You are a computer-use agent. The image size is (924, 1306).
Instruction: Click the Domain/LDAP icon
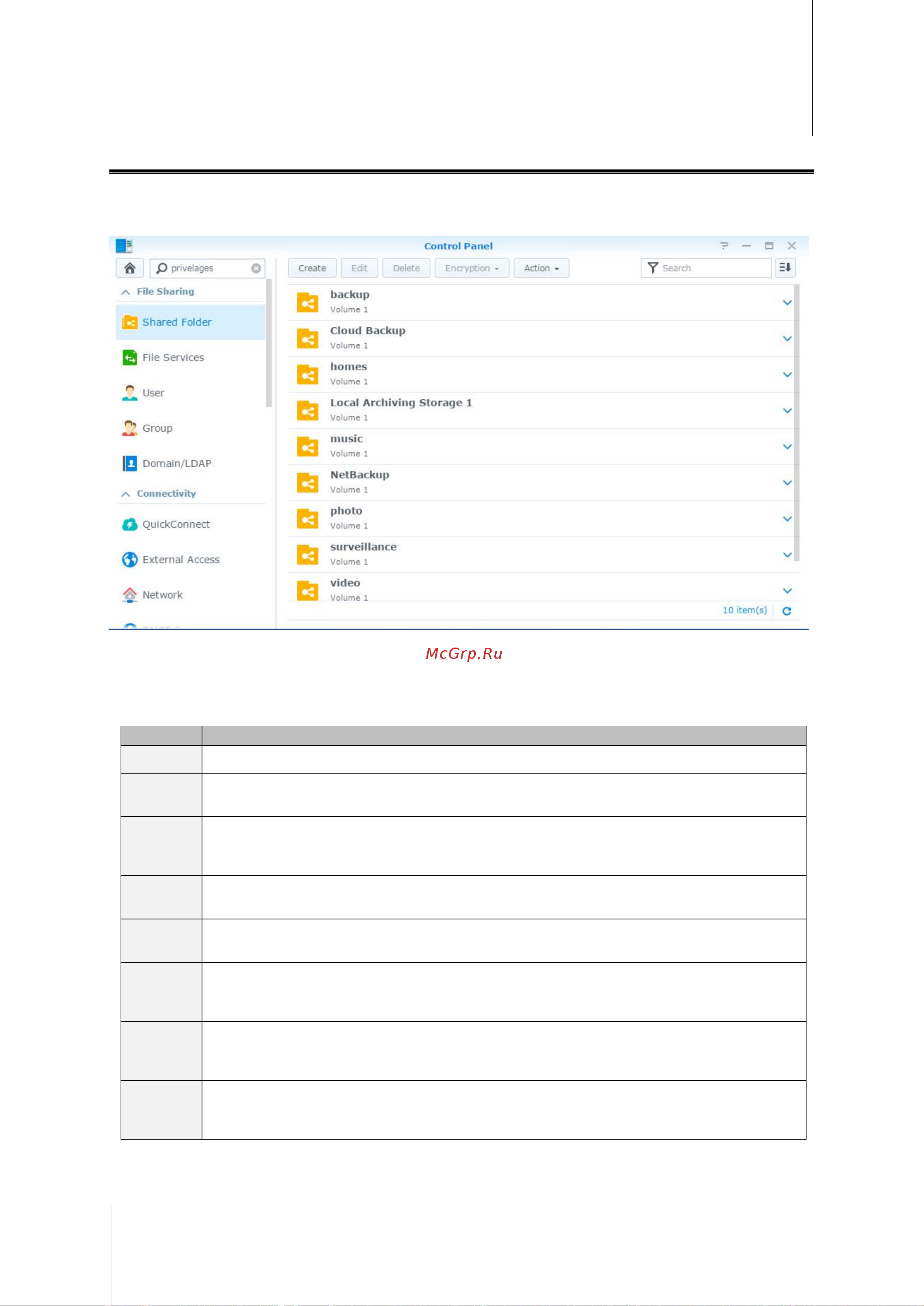click(x=130, y=463)
